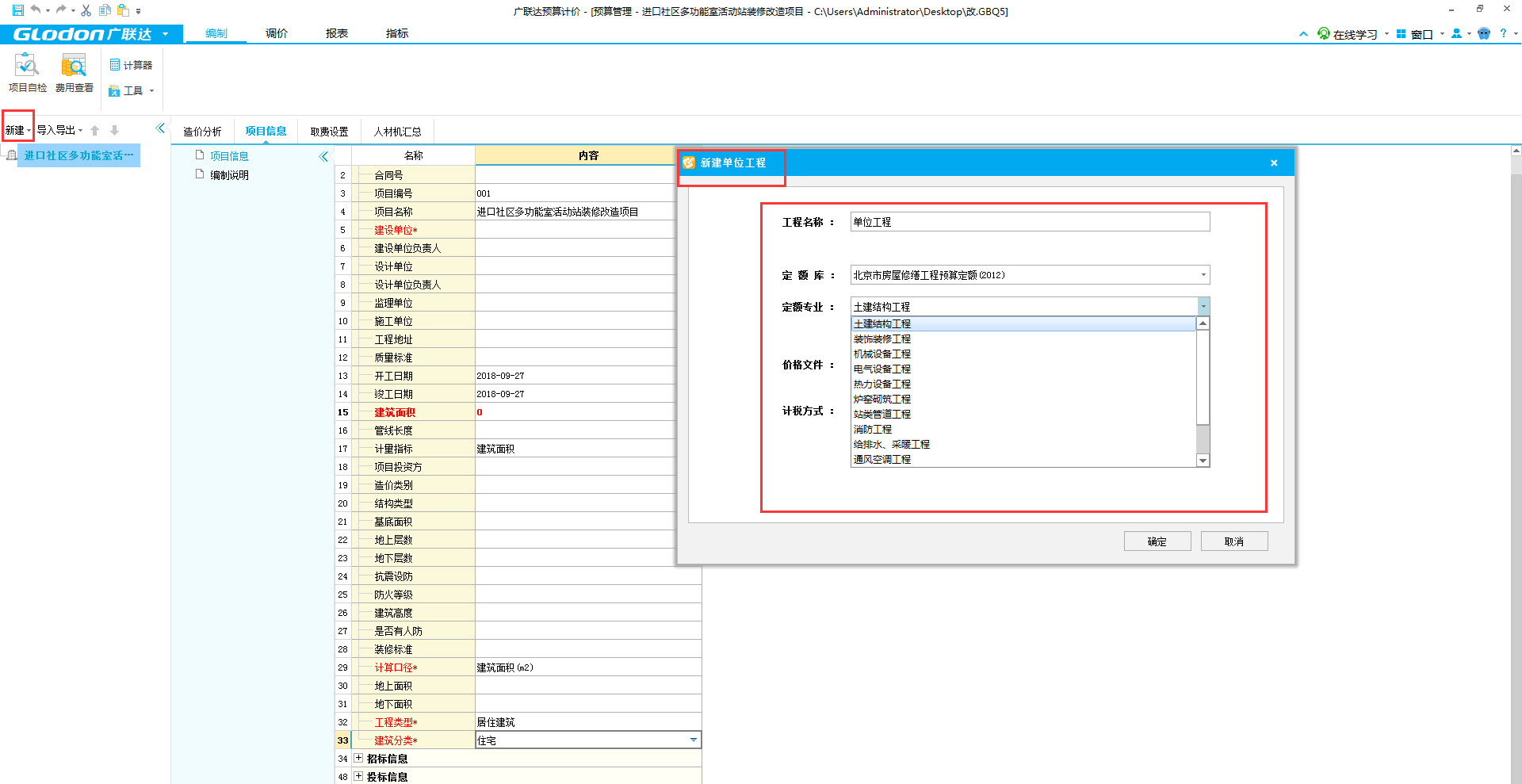Open the undo history dropdown arrow
The height and width of the screenshot is (784, 1522).
point(48,11)
